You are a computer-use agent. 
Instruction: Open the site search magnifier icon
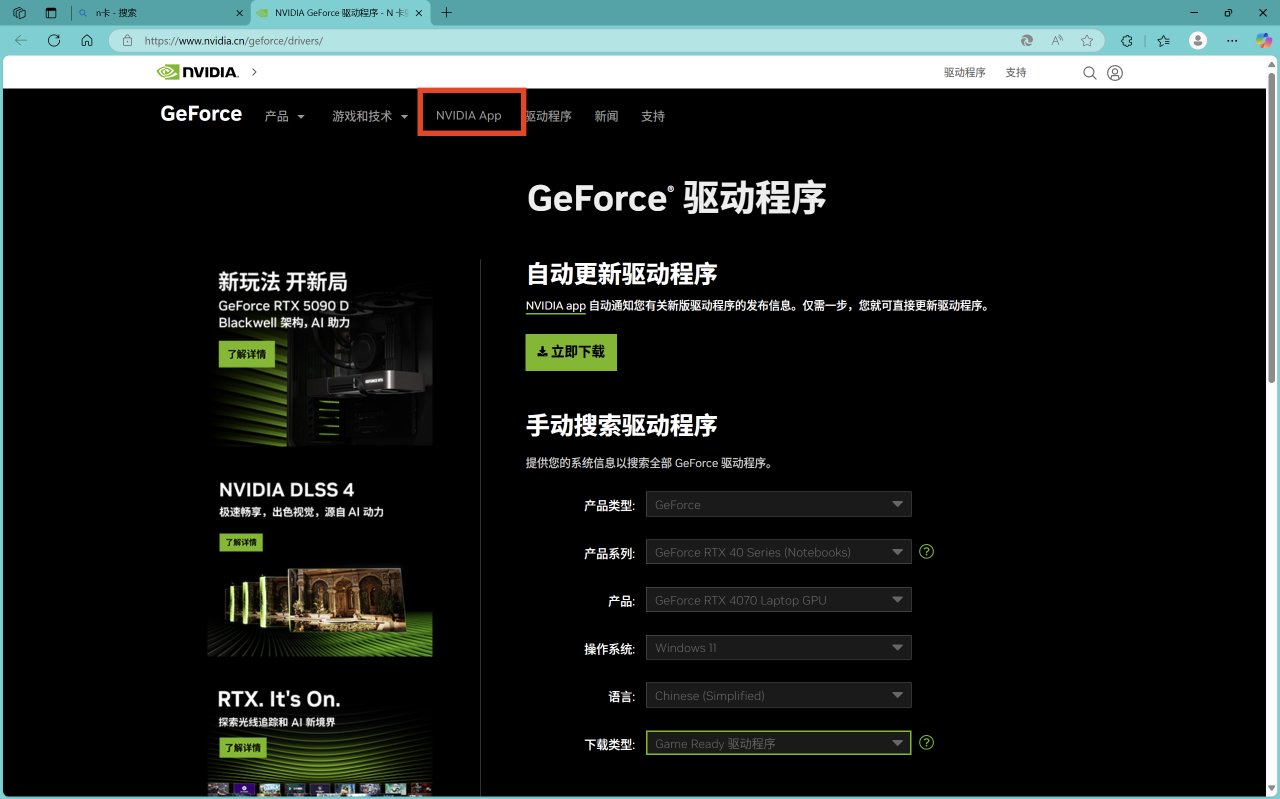point(1090,73)
